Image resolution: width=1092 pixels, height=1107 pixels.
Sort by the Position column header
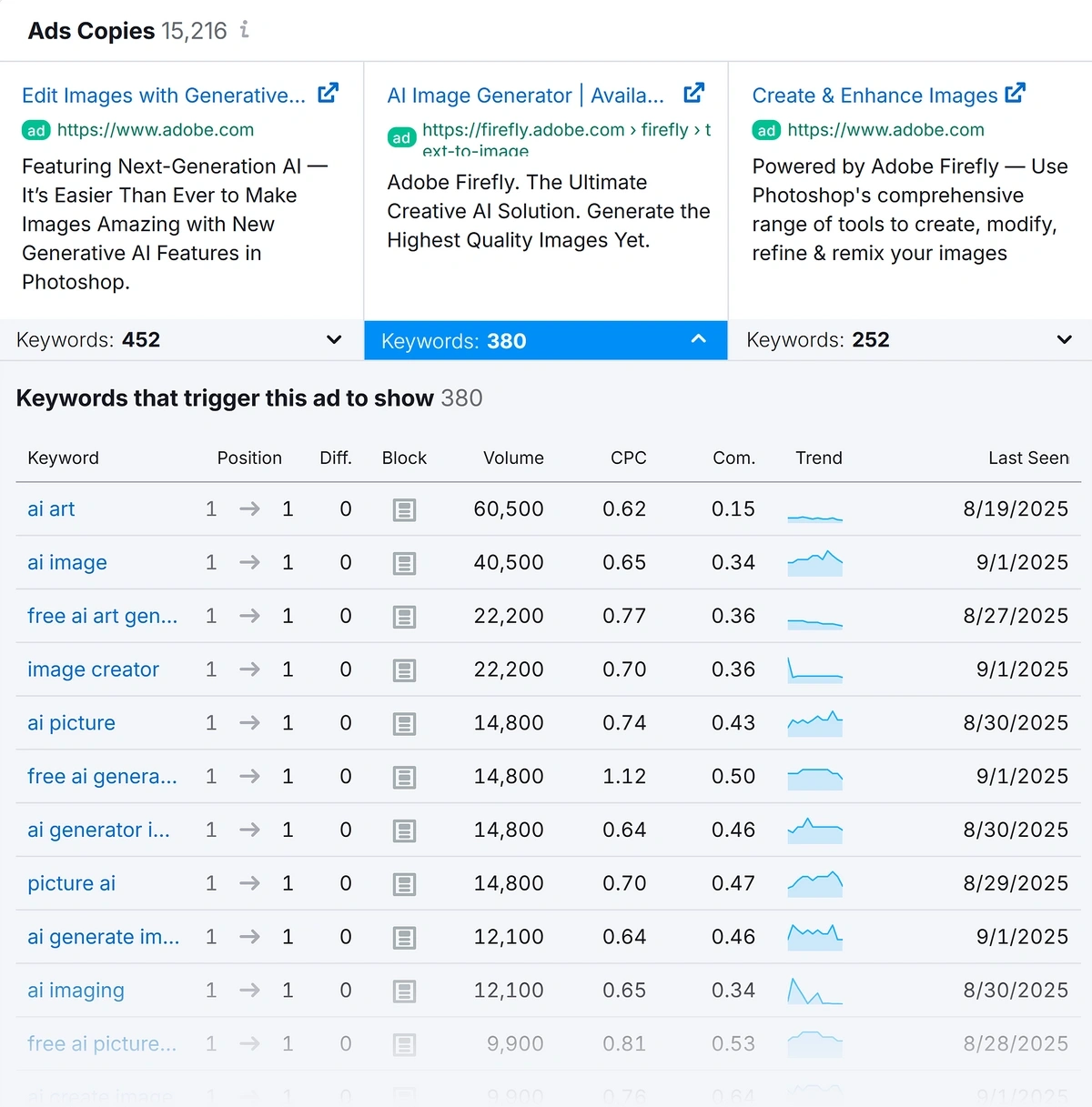[249, 458]
